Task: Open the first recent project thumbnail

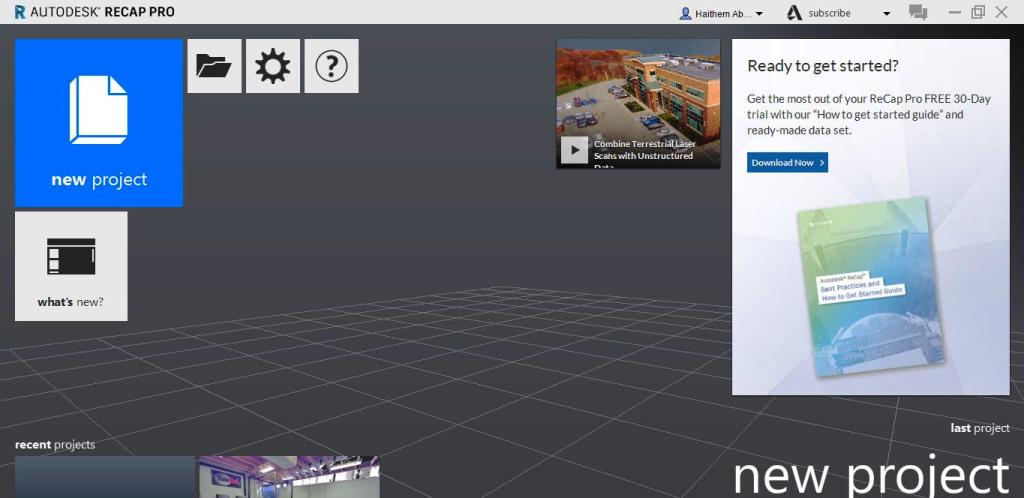Action: (105, 477)
